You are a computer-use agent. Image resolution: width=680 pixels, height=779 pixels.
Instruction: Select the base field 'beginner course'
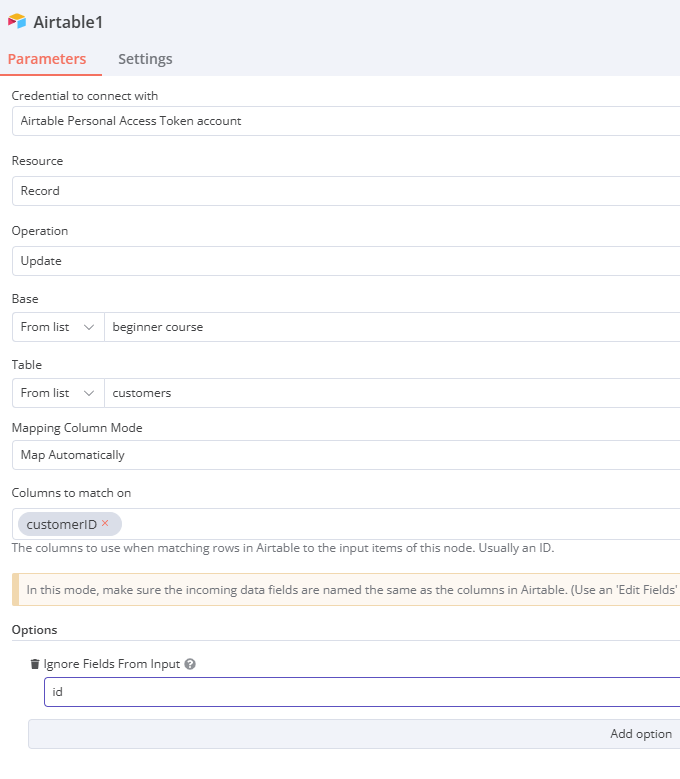pos(392,327)
